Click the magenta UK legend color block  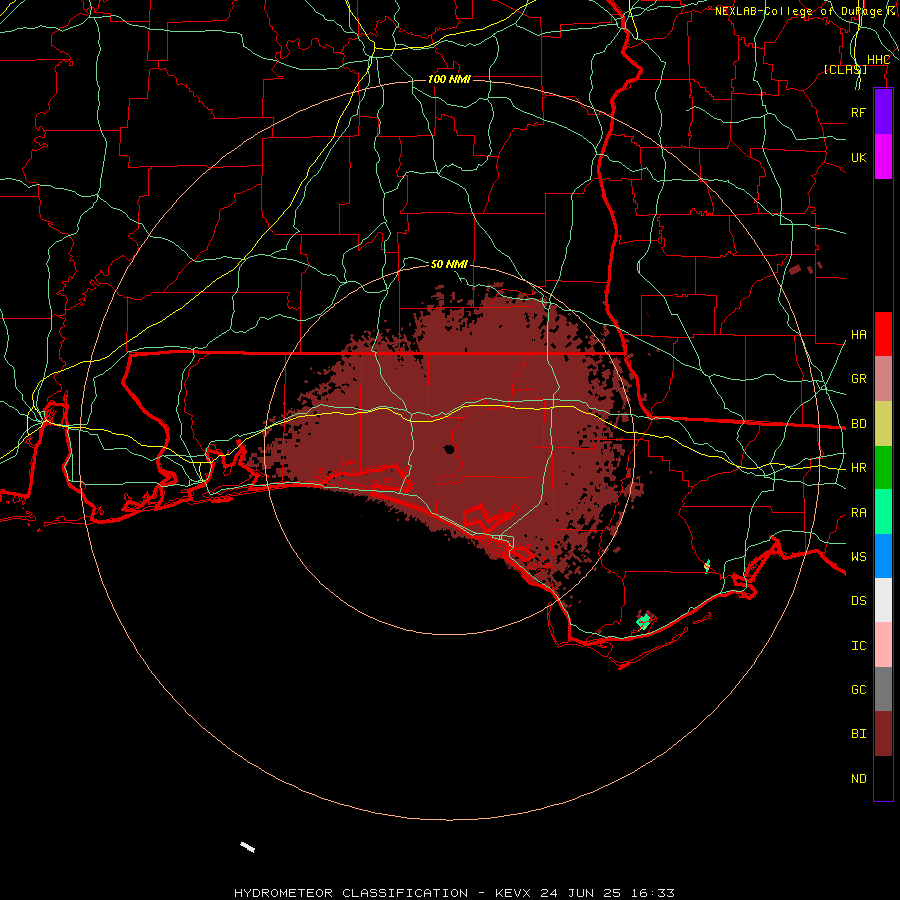click(883, 157)
